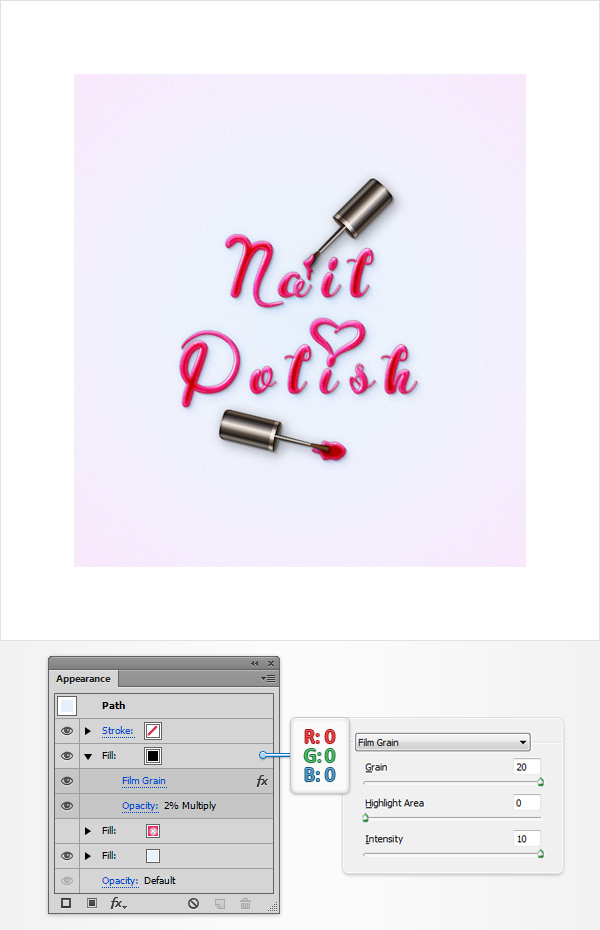
Task: Click Add New Stroke icon in panel footer
Action: pyautogui.click(x=66, y=903)
